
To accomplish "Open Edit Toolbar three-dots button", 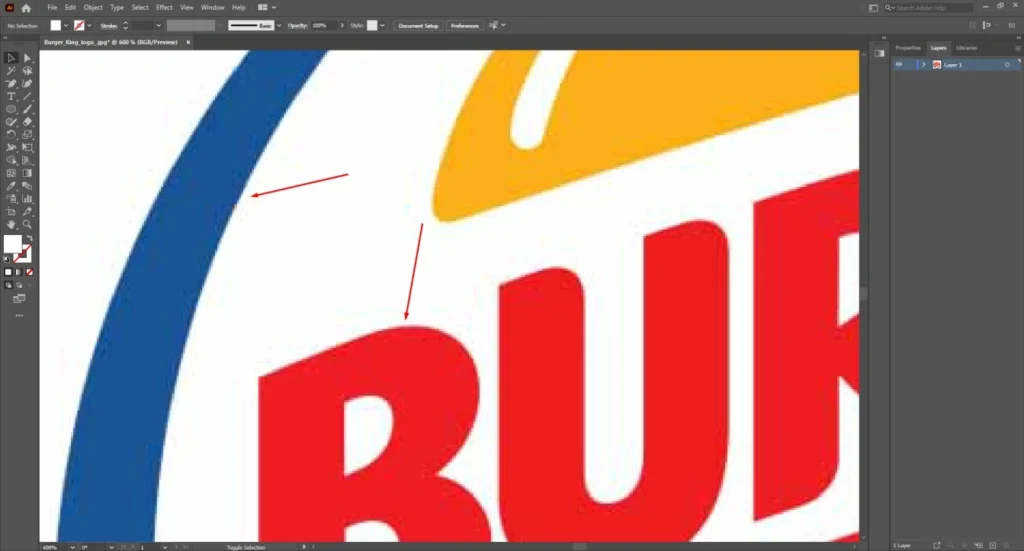I will coord(19,315).
